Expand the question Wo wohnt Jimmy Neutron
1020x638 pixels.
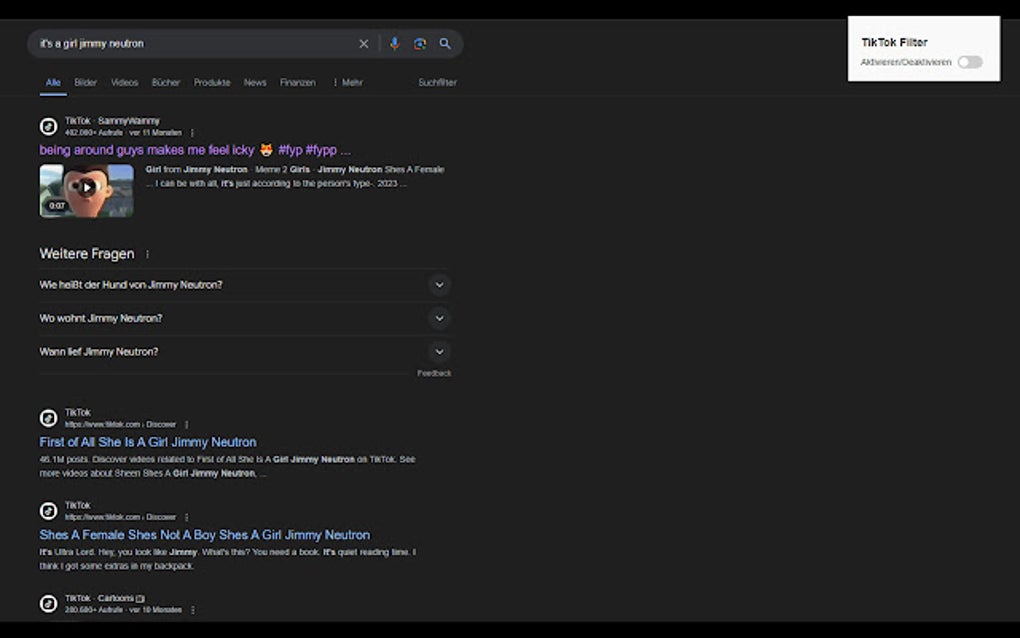pyautogui.click(x=245, y=318)
